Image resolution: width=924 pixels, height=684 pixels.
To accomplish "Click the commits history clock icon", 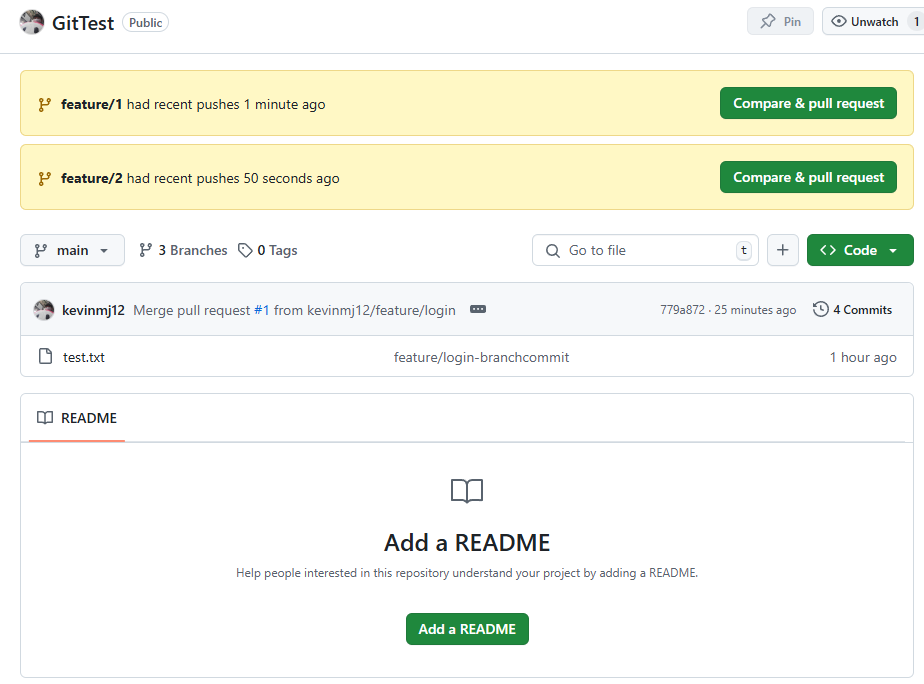I will click(820, 309).
